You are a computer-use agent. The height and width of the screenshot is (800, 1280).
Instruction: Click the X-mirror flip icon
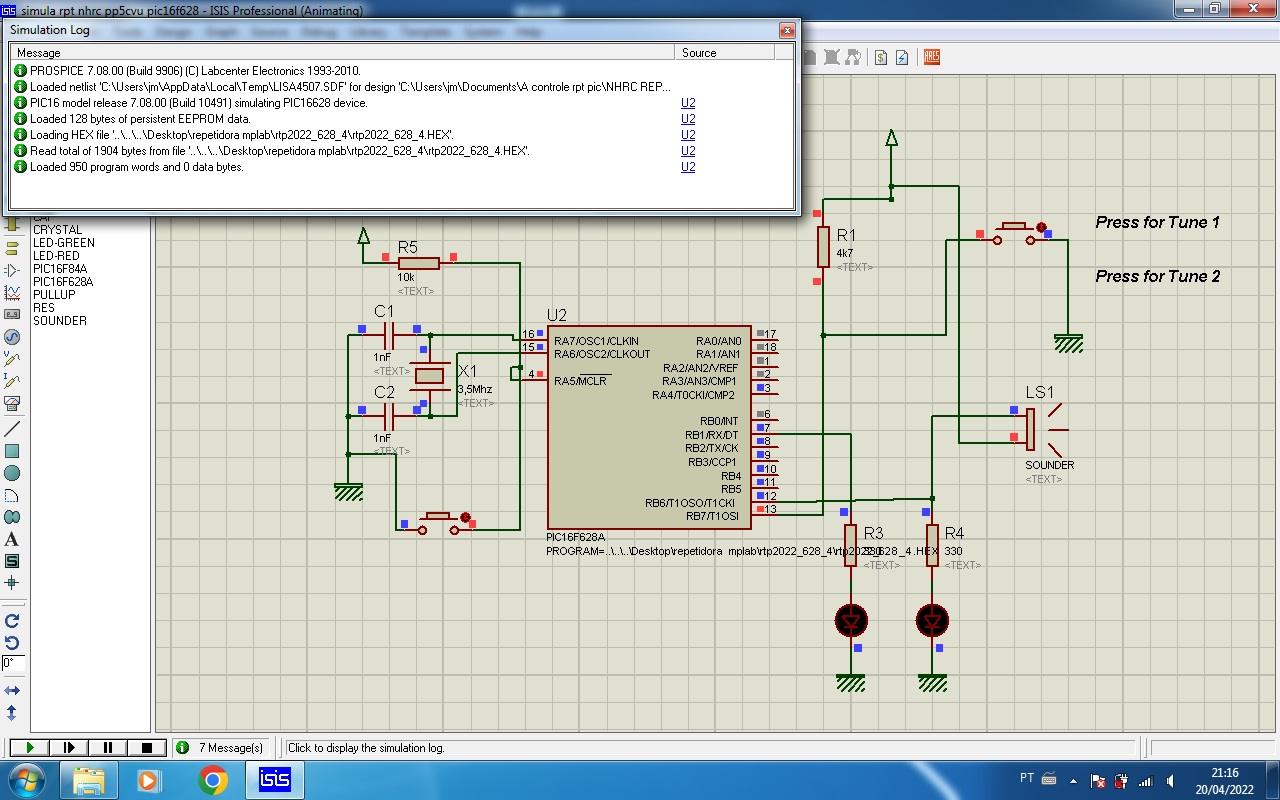click(12, 691)
